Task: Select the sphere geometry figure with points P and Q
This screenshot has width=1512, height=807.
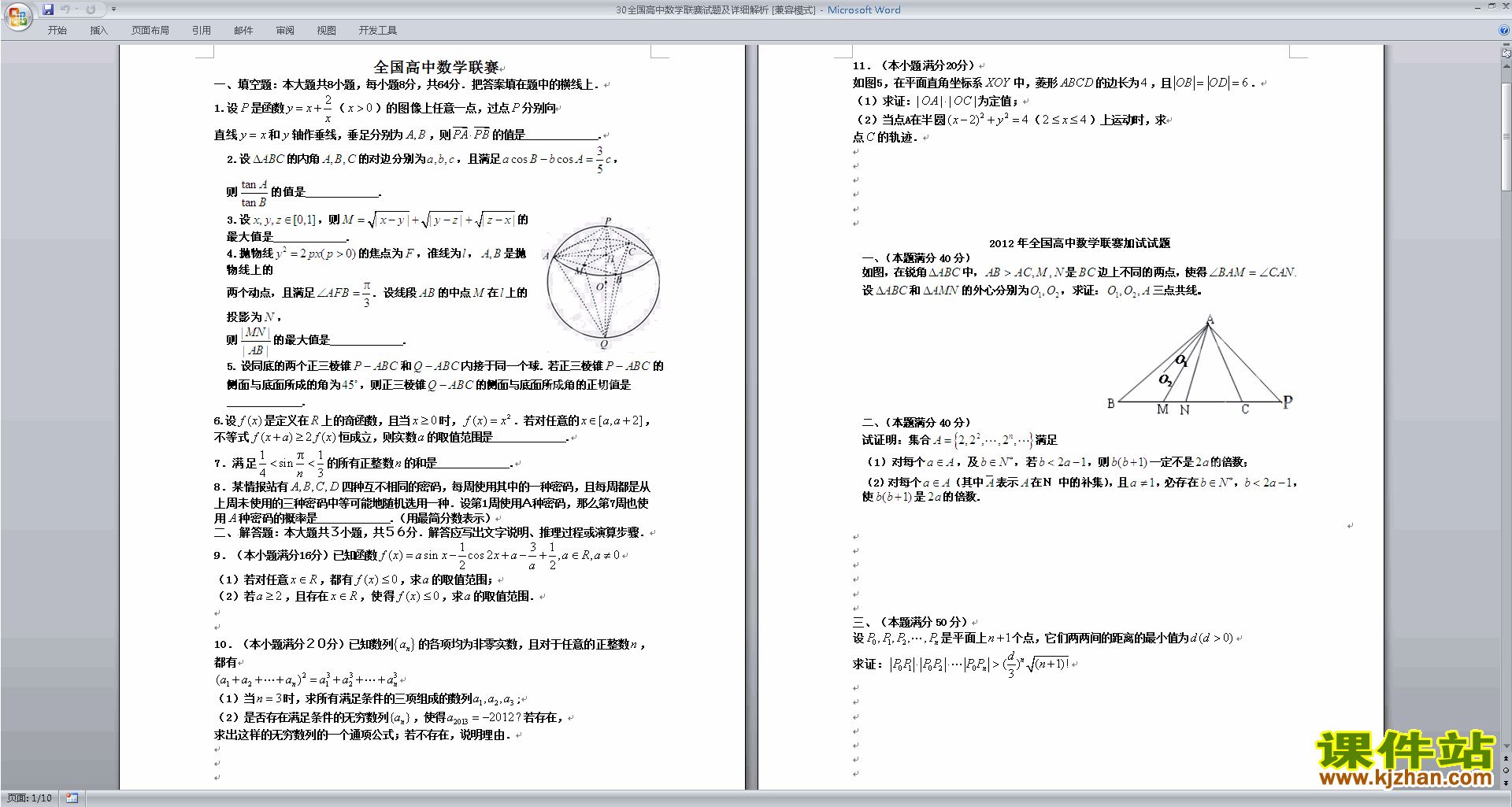Action: pyautogui.click(x=602, y=283)
